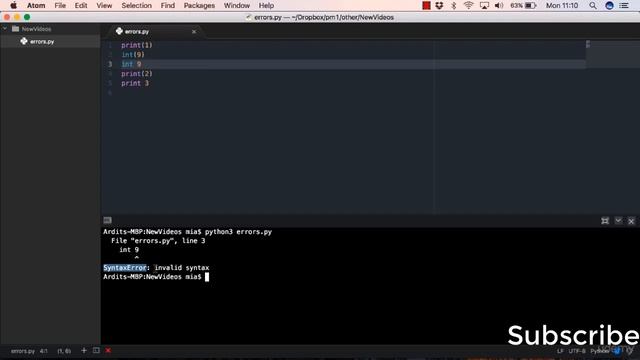Image resolution: width=640 pixels, height=360 pixels.
Task: Open the Atom application menu
Action: [36, 5]
